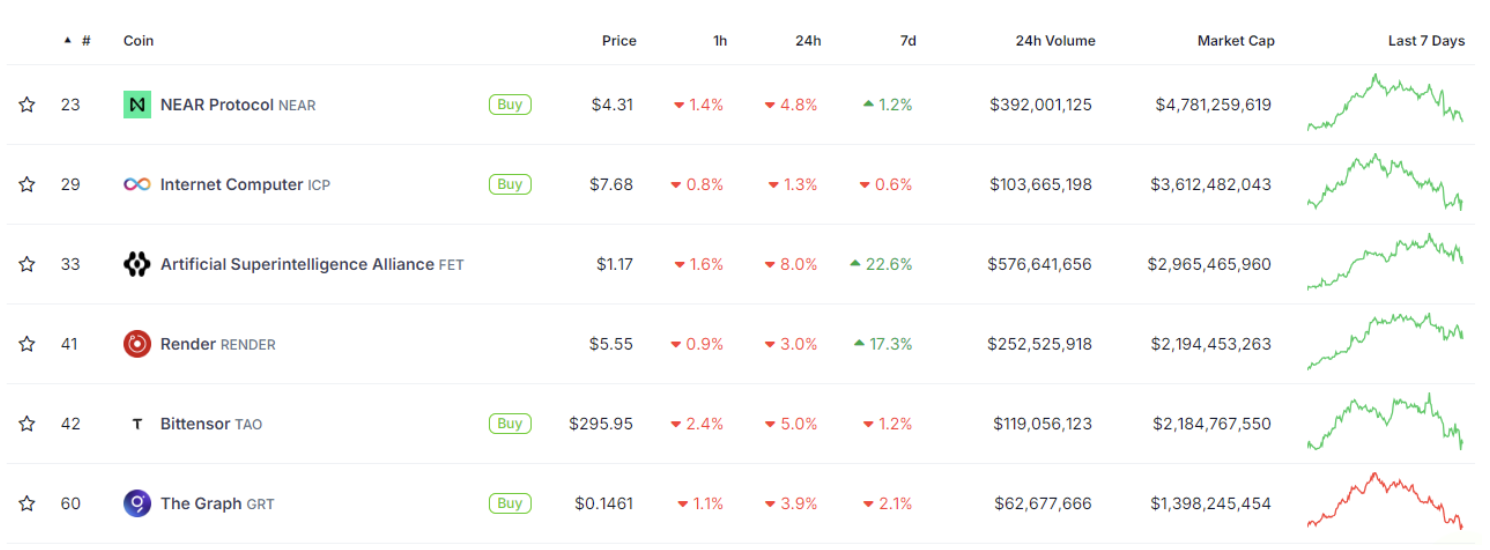
Task: Click Buy button for Bittensor TAO
Action: (x=510, y=424)
